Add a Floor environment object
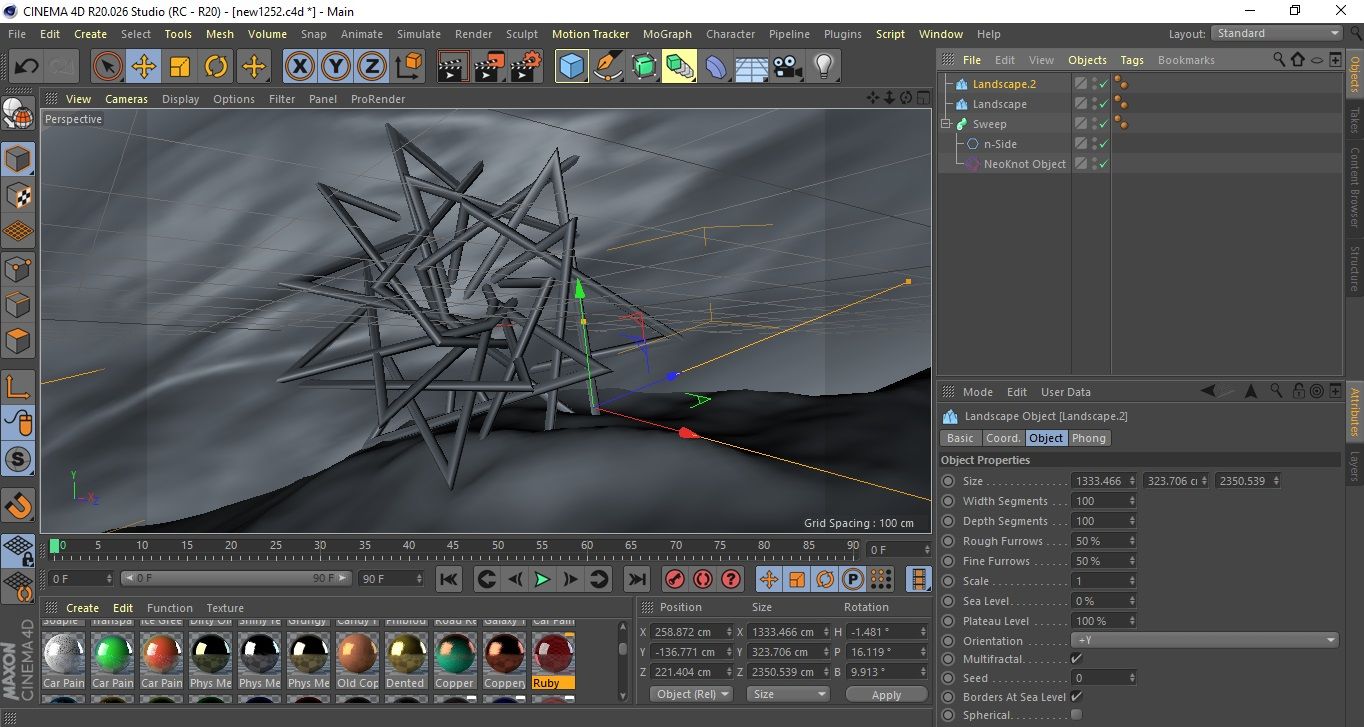Viewport: 1364px width, 727px height. coord(751,67)
